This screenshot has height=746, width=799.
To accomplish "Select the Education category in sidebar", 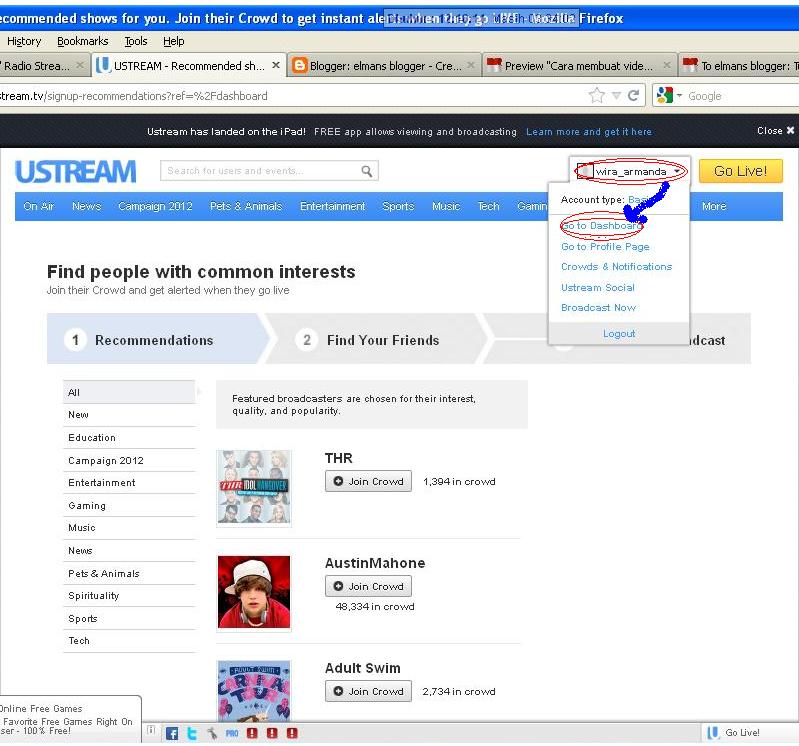I will tap(129, 438).
